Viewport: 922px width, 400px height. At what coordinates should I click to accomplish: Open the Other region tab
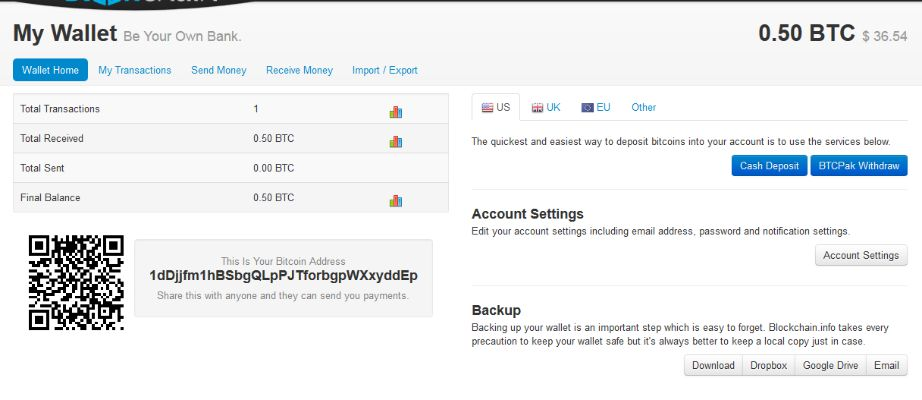click(x=644, y=107)
